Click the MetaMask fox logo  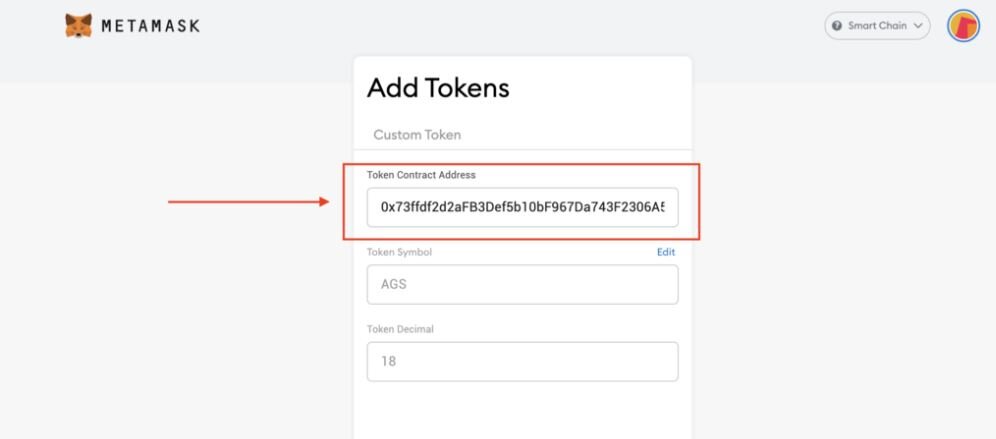click(78, 24)
